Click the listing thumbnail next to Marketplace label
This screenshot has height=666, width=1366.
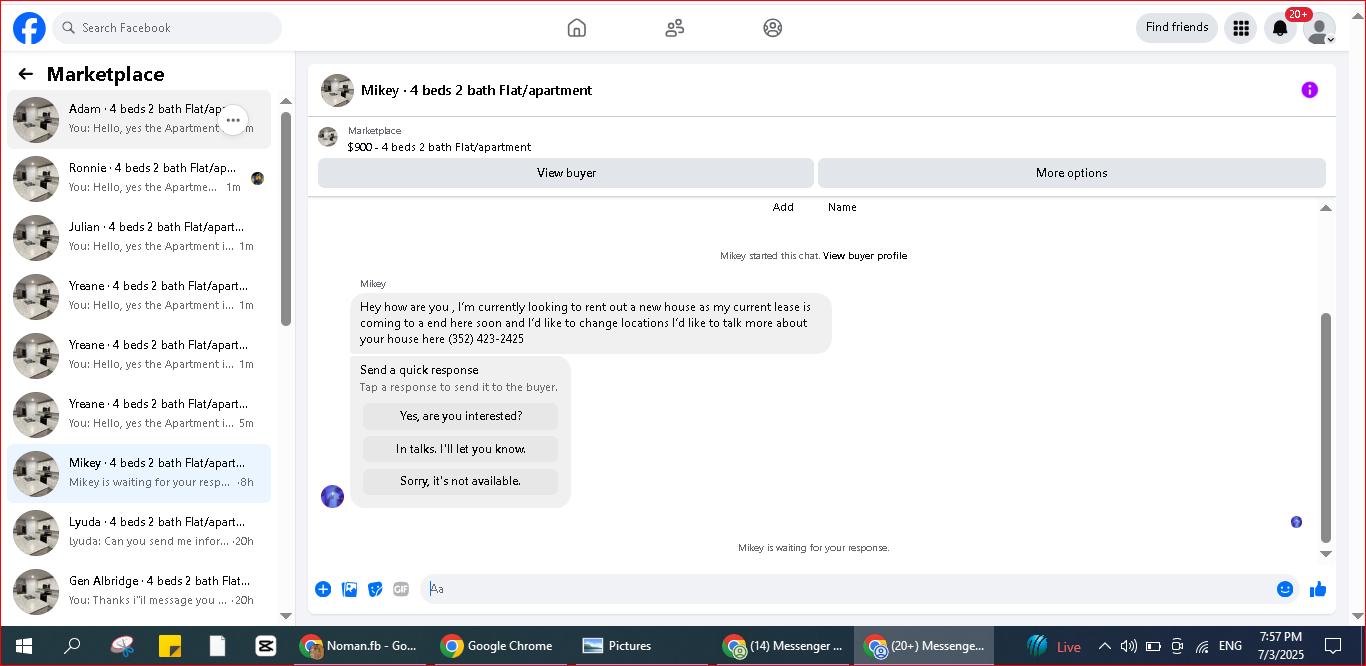pyautogui.click(x=327, y=137)
